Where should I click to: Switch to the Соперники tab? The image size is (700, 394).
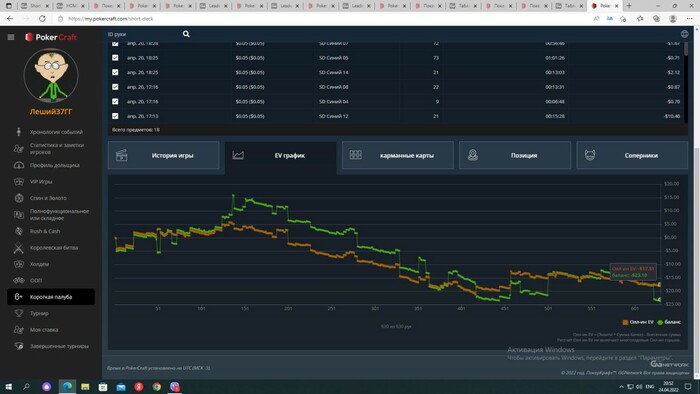(x=632, y=155)
